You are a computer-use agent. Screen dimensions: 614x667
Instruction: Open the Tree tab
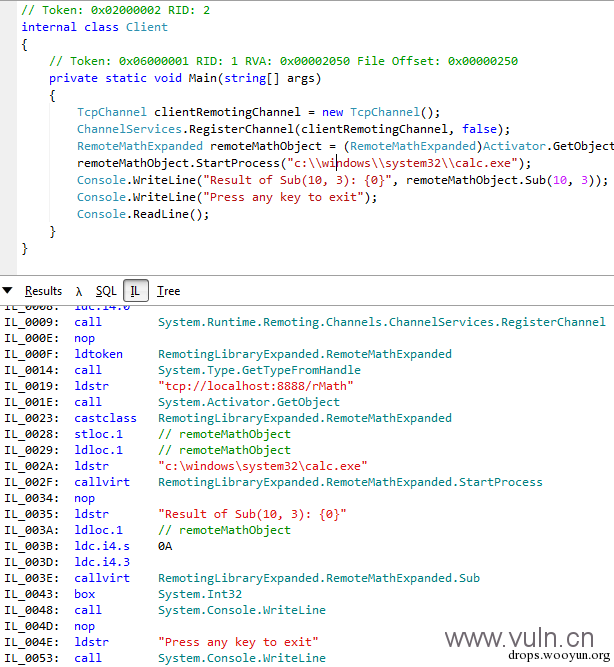[168, 291]
